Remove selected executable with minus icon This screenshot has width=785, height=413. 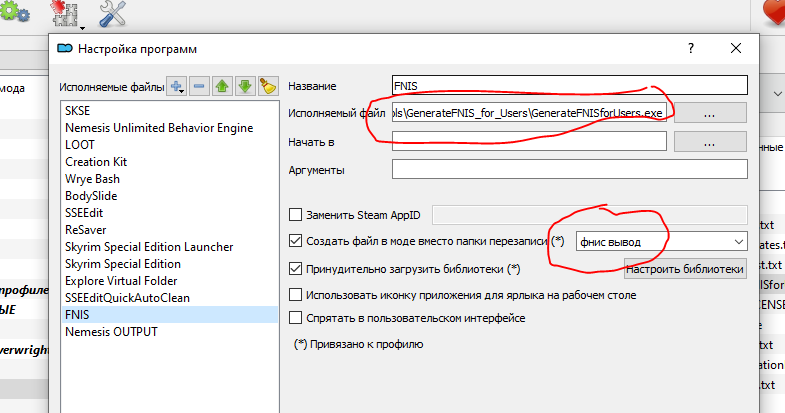[x=200, y=87]
